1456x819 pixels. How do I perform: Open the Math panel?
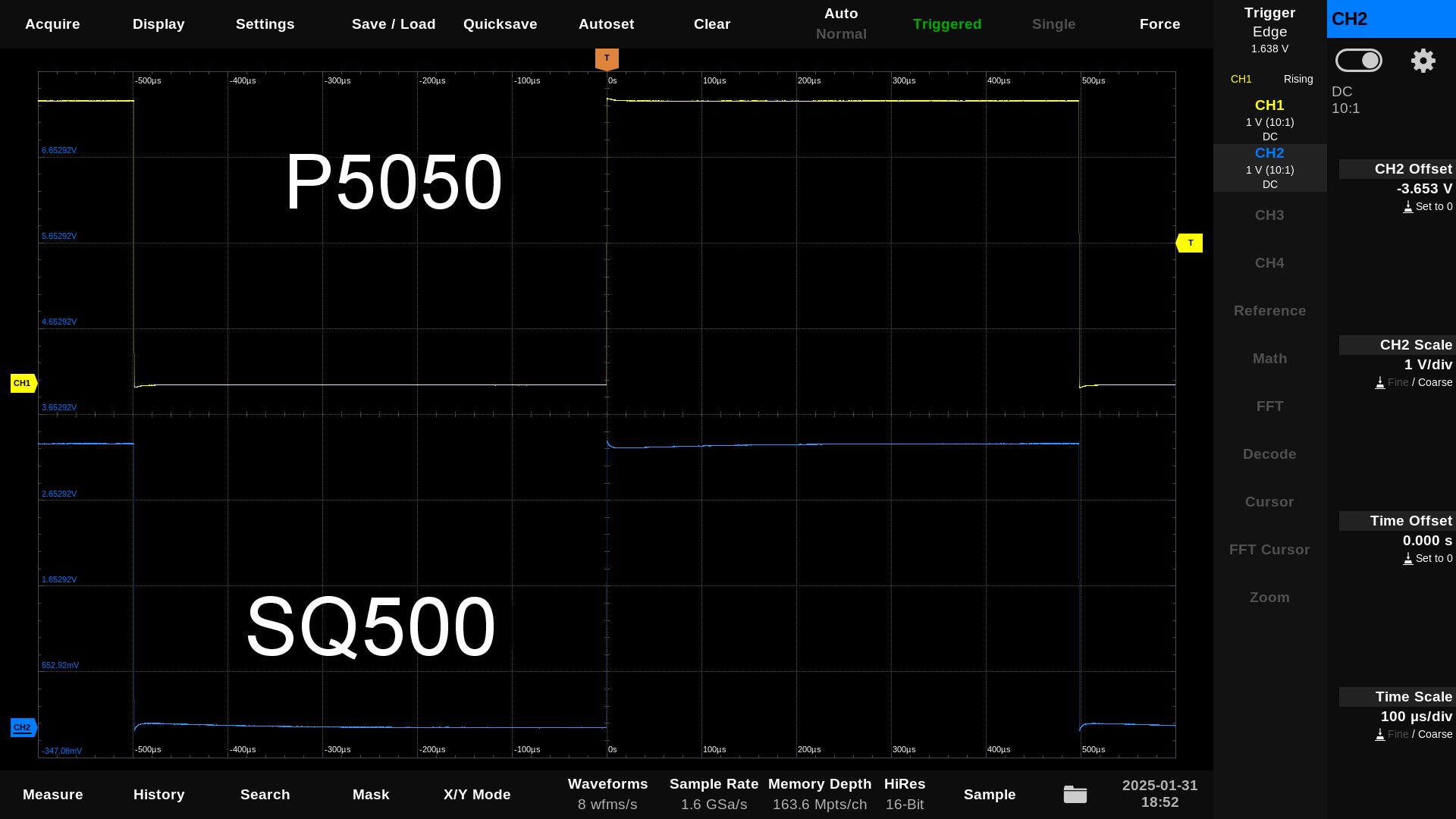[x=1269, y=359]
